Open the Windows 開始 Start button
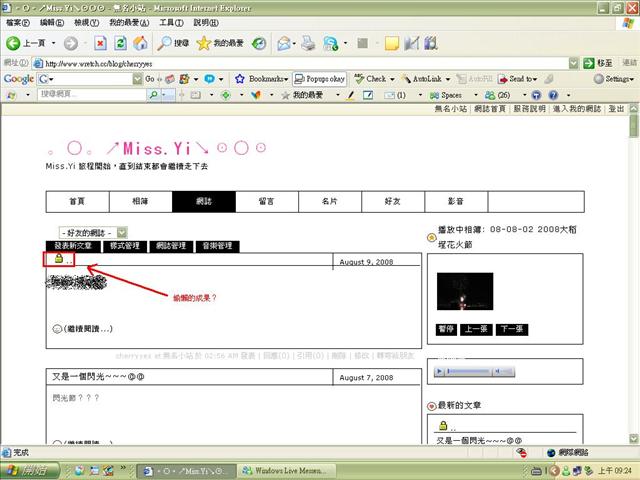The height and width of the screenshot is (480, 640). pyautogui.click(x=28, y=471)
